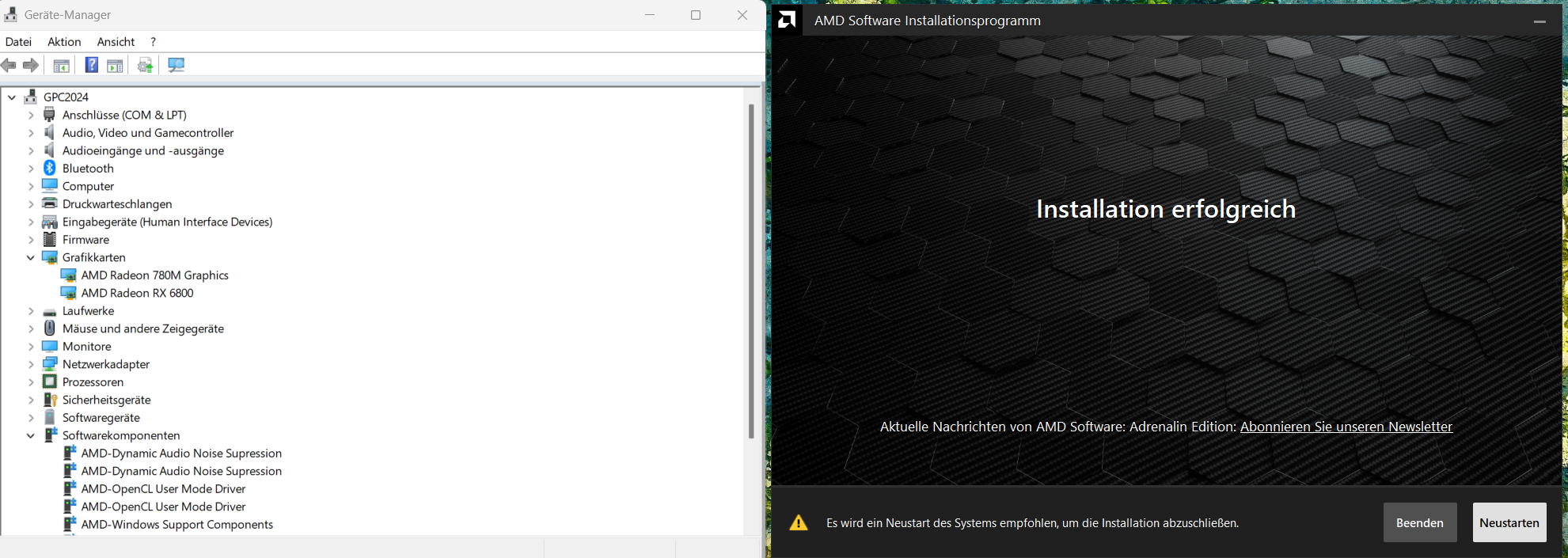1568x558 pixels.
Task: Click the Mäuse und andere Zeigegeräte icon
Action: point(50,328)
